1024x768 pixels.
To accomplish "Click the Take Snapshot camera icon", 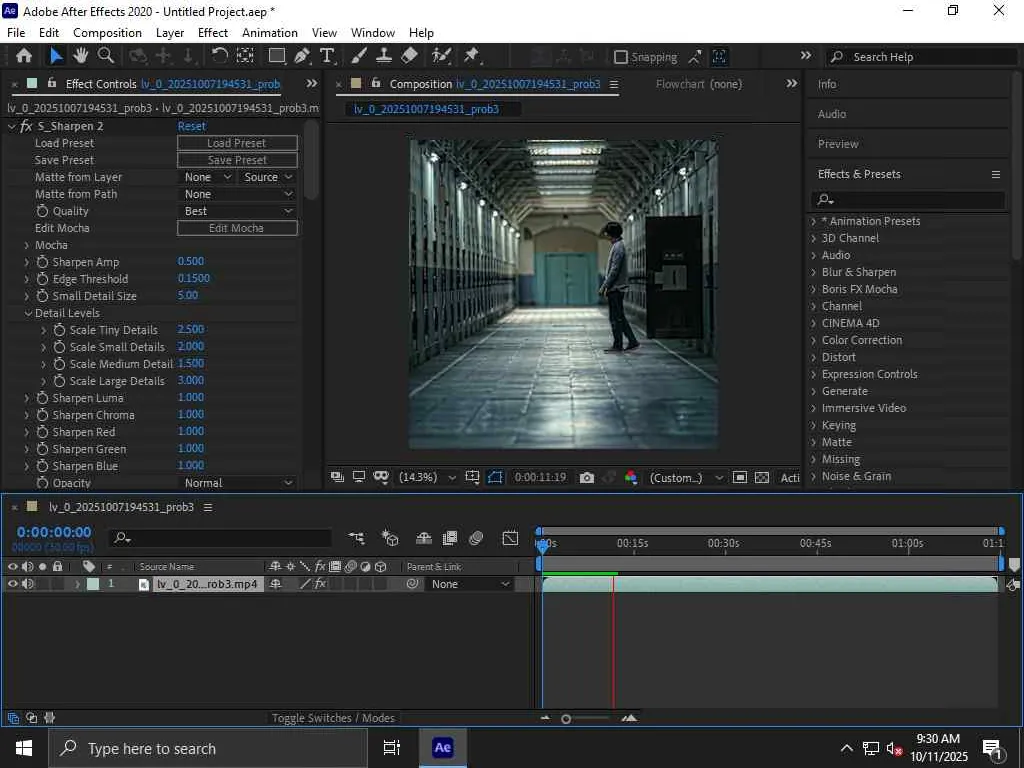I will [587, 478].
